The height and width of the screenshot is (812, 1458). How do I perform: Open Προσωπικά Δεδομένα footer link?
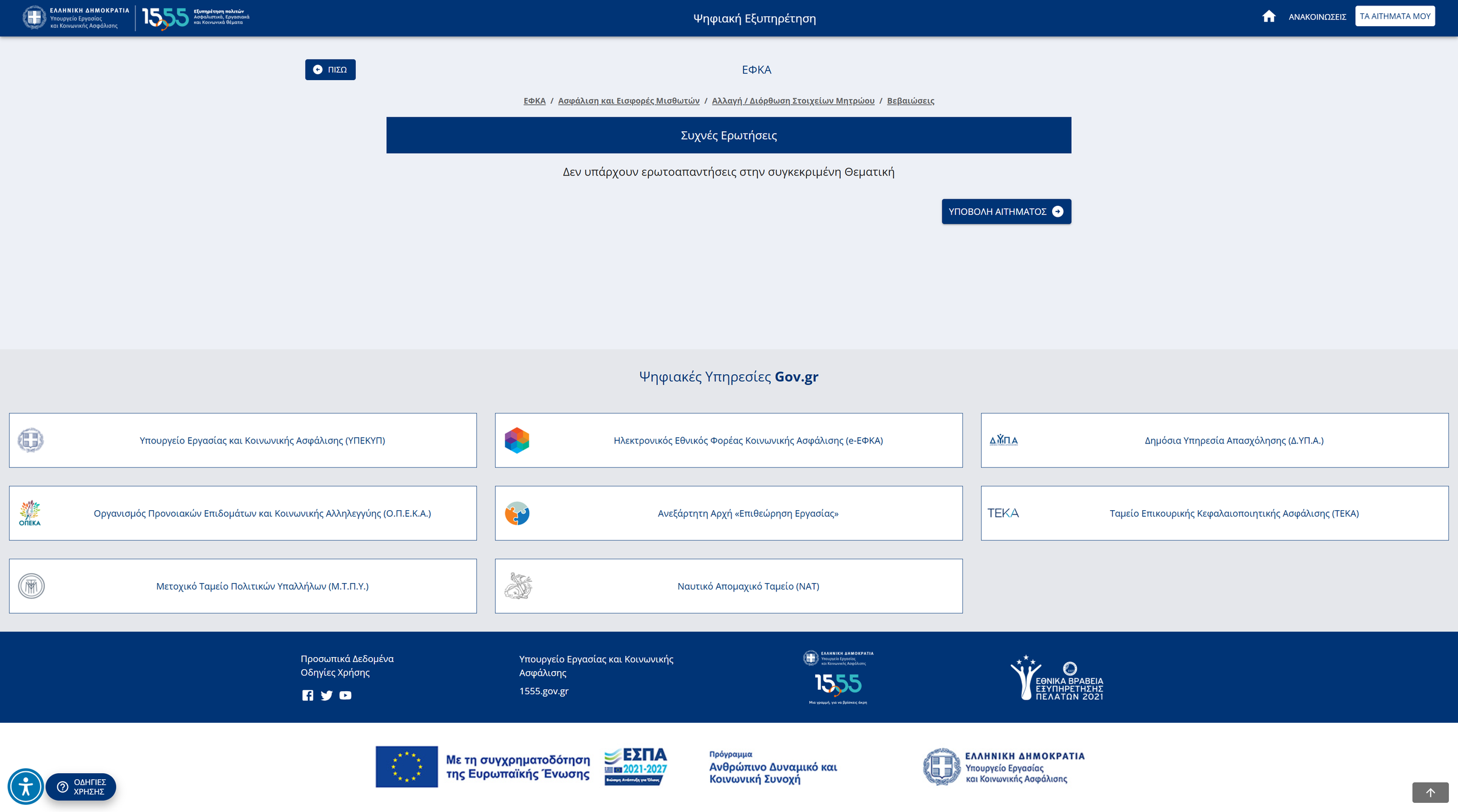point(347,659)
